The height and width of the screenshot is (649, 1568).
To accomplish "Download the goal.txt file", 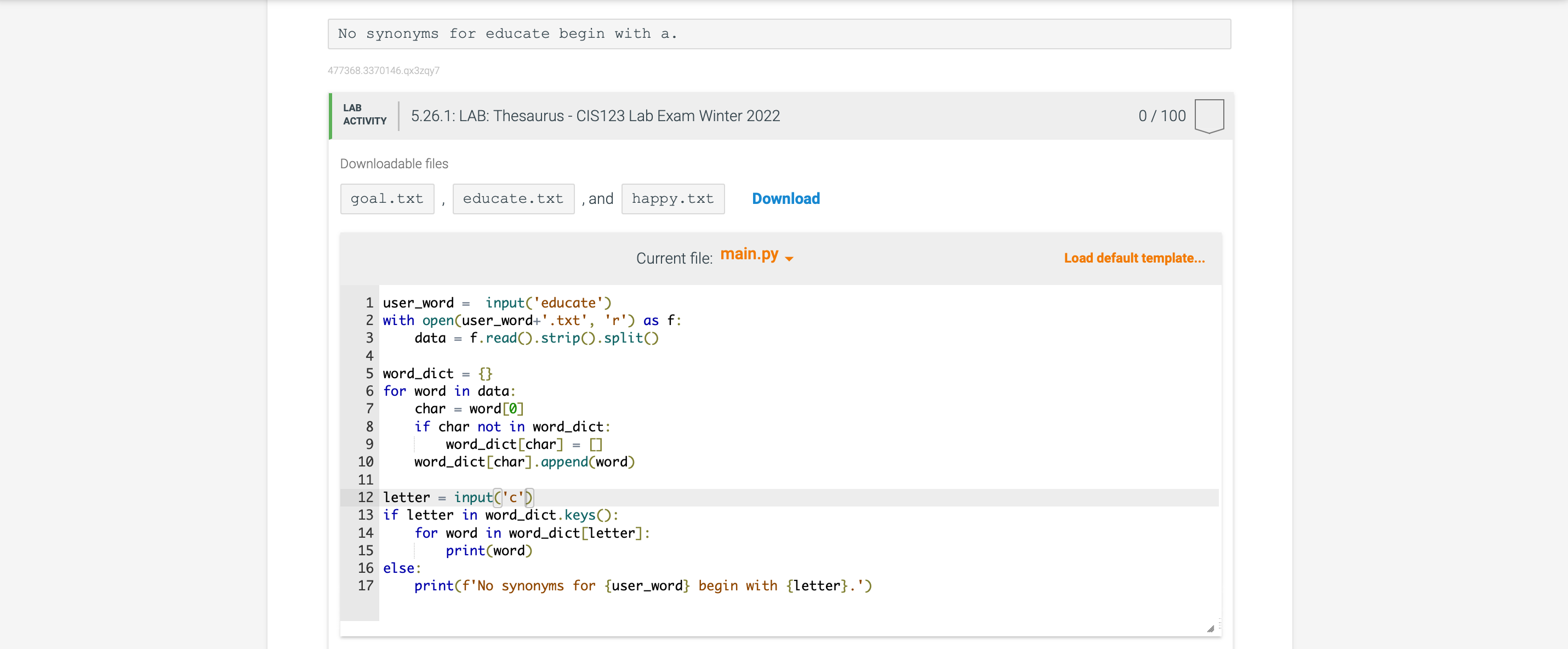I will coord(387,198).
